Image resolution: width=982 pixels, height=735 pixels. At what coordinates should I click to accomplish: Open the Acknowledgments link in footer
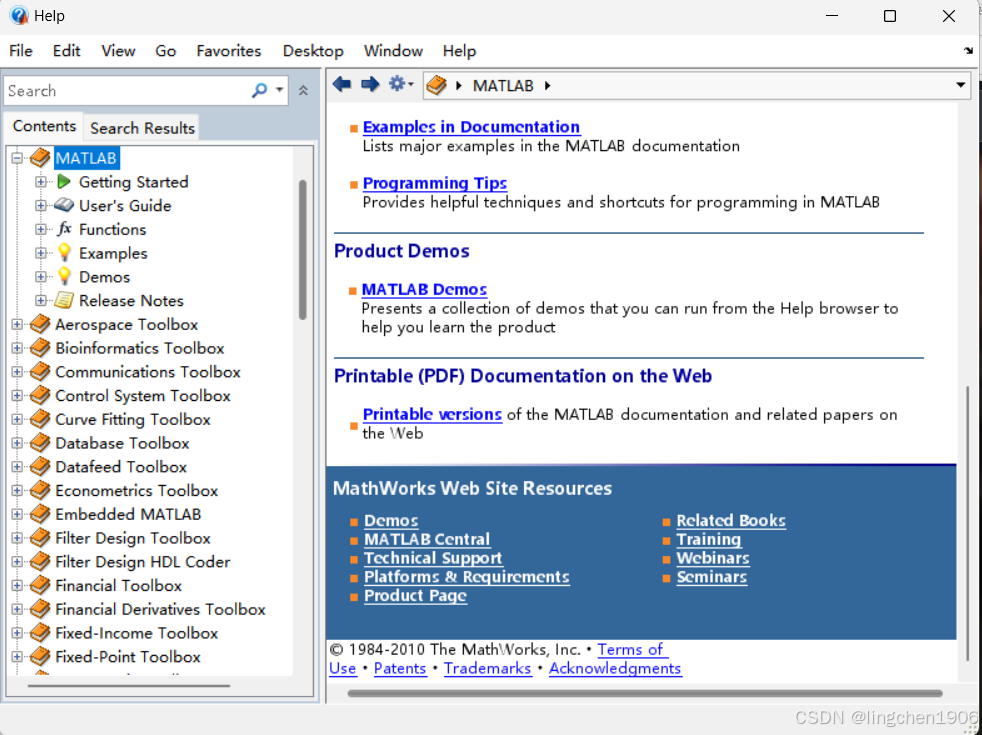[615, 668]
